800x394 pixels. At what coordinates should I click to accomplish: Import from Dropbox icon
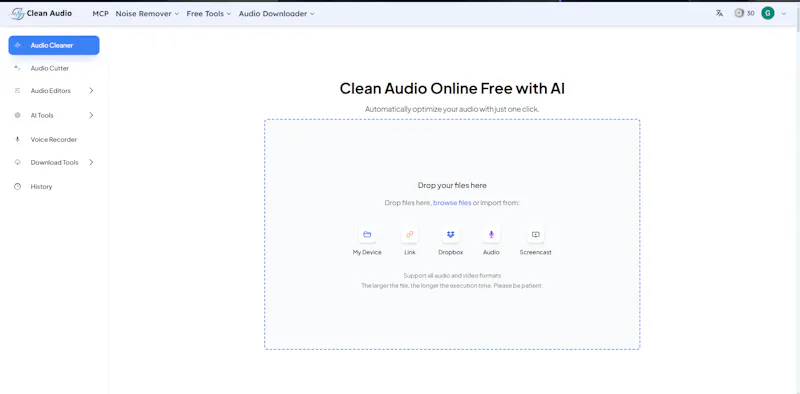[450, 235]
